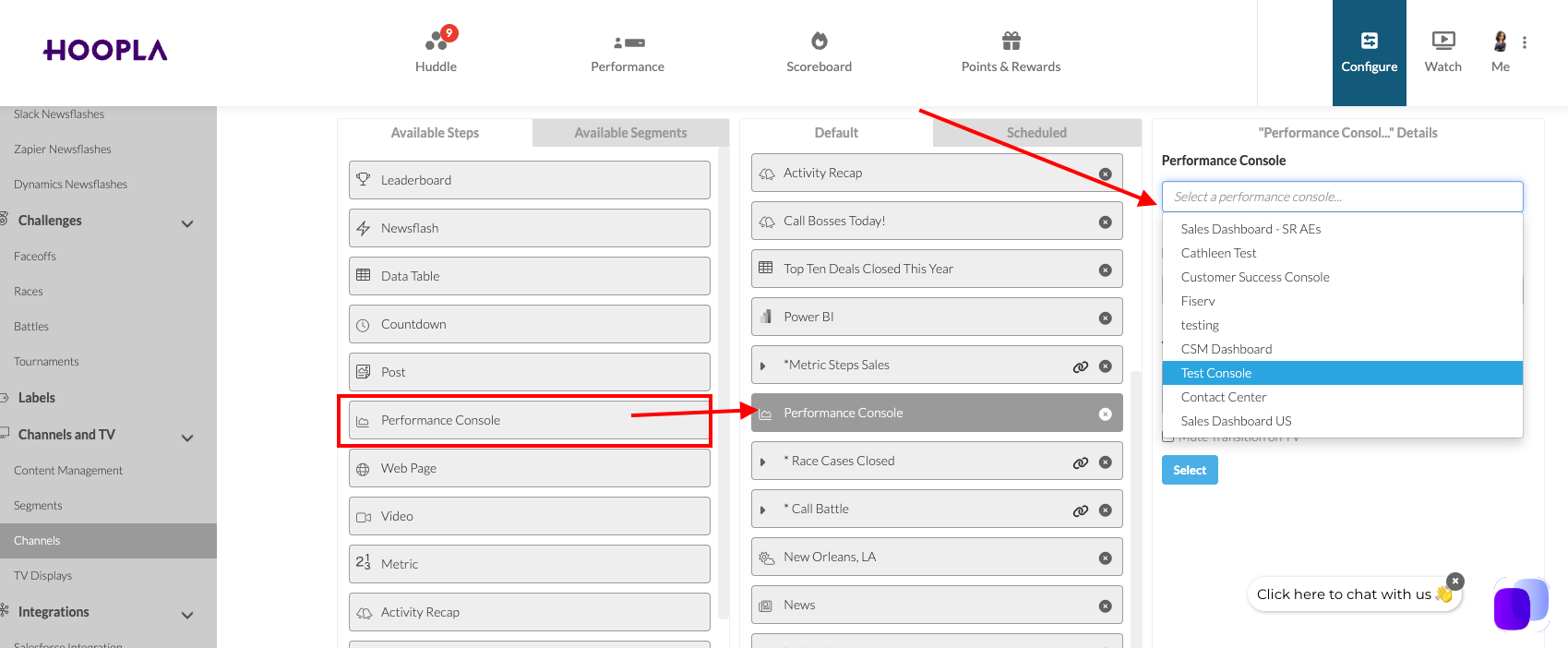Switch to Available Steps tab
The image size is (1568, 648).
(x=435, y=133)
